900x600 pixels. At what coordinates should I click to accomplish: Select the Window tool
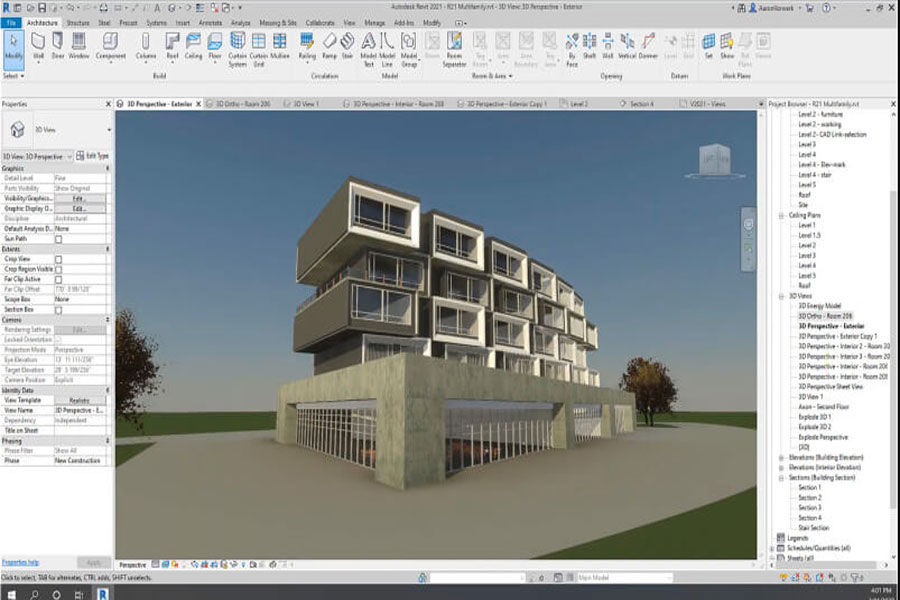pyautogui.click(x=79, y=46)
